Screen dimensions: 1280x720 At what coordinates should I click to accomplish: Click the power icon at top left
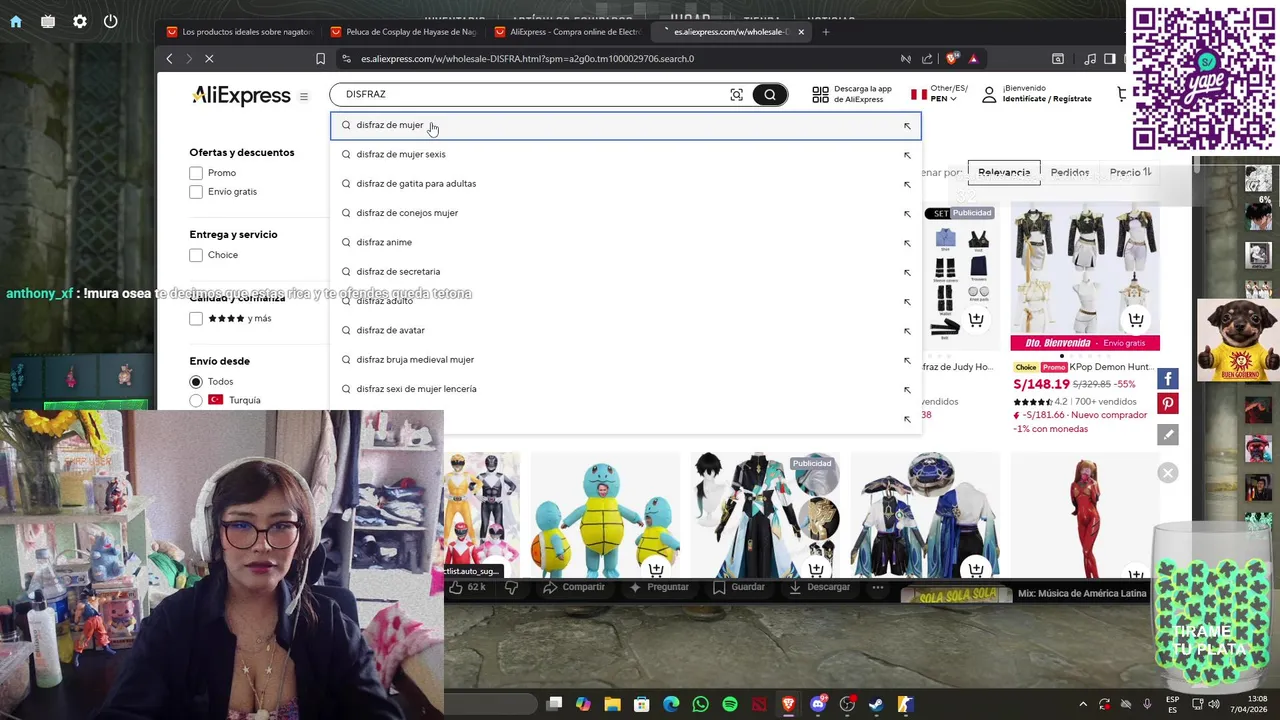[111, 21]
